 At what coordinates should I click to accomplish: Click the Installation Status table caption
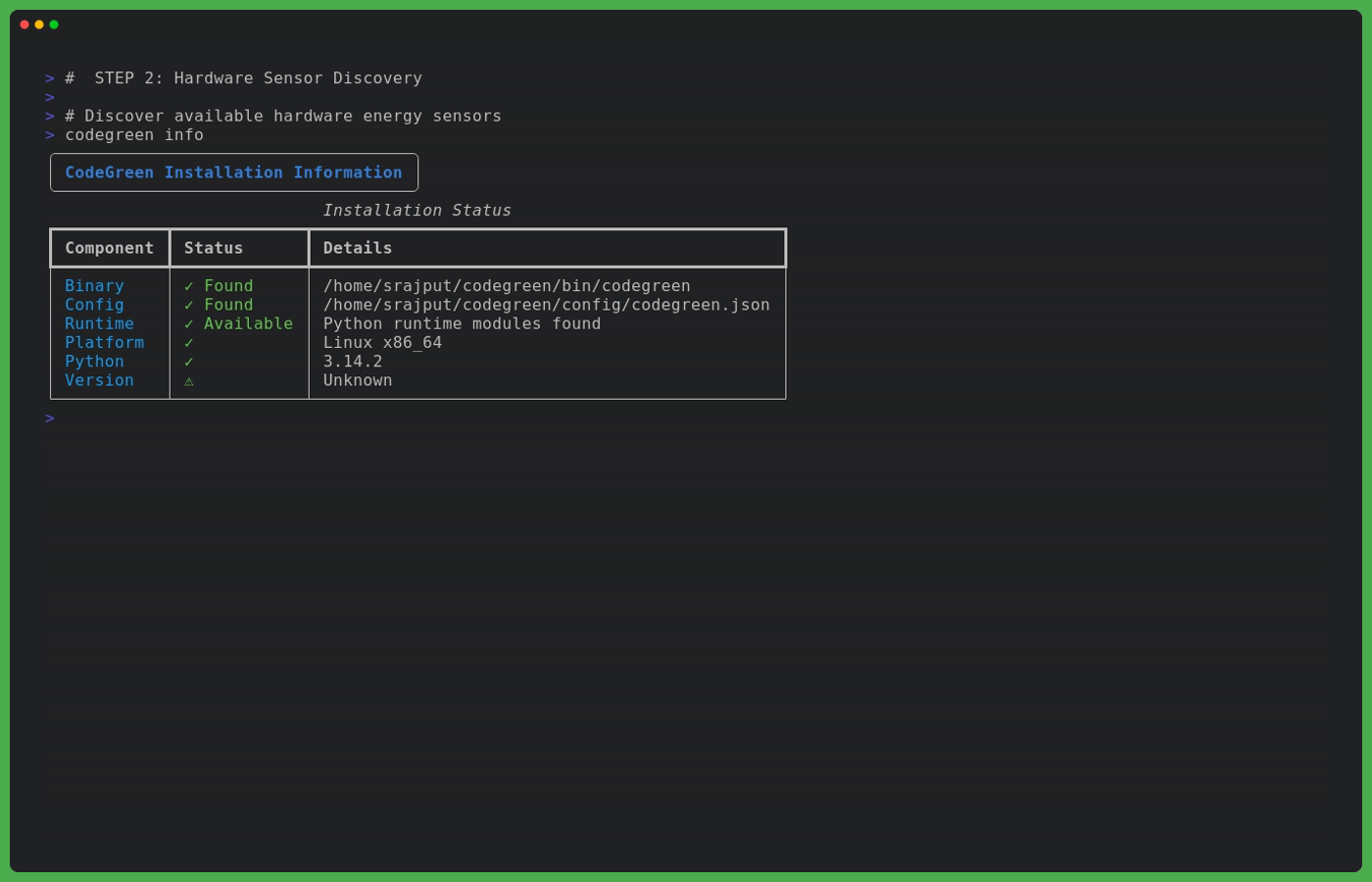416,211
